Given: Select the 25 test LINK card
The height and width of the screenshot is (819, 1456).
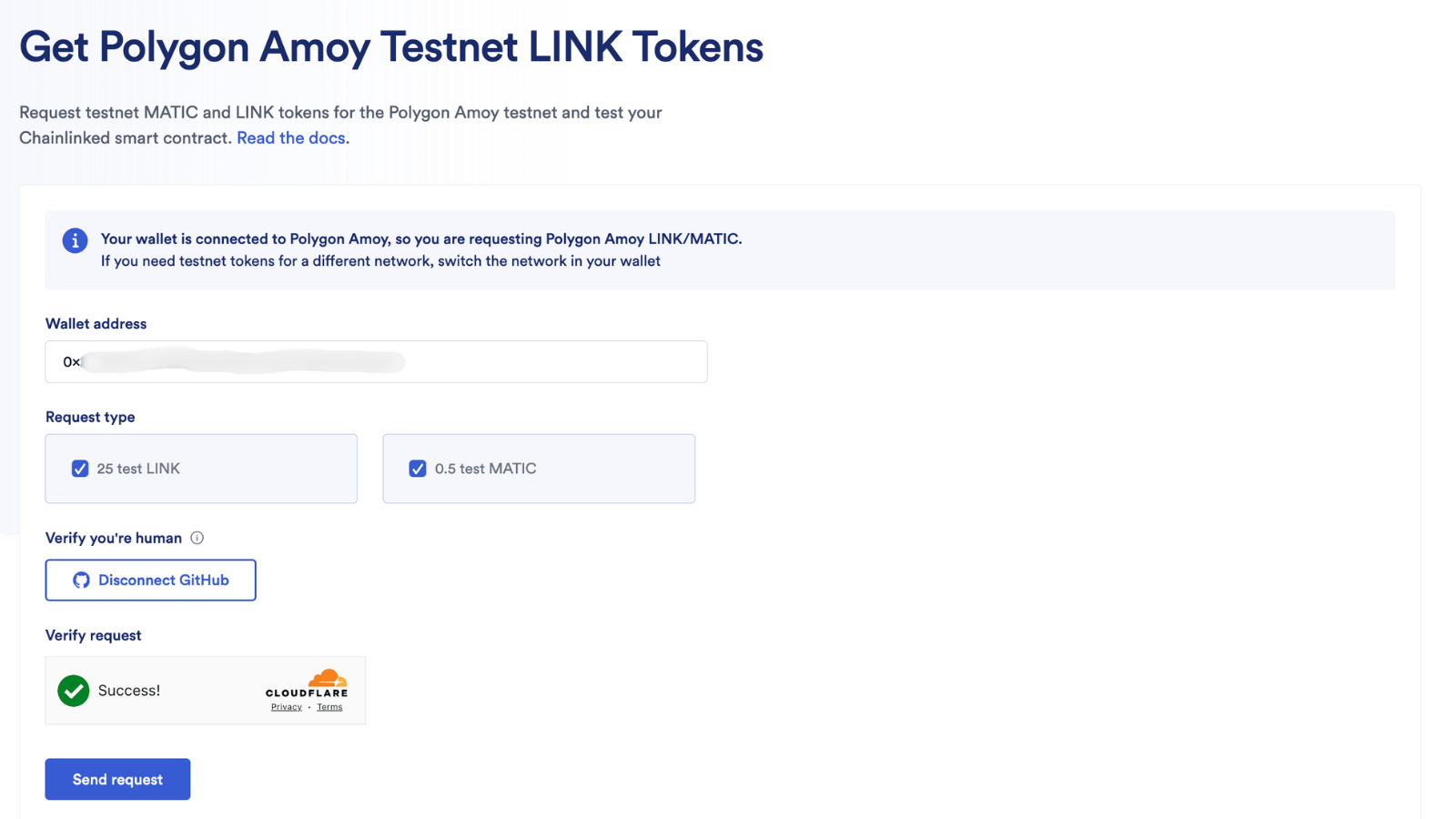Looking at the screenshot, I should click(201, 469).
